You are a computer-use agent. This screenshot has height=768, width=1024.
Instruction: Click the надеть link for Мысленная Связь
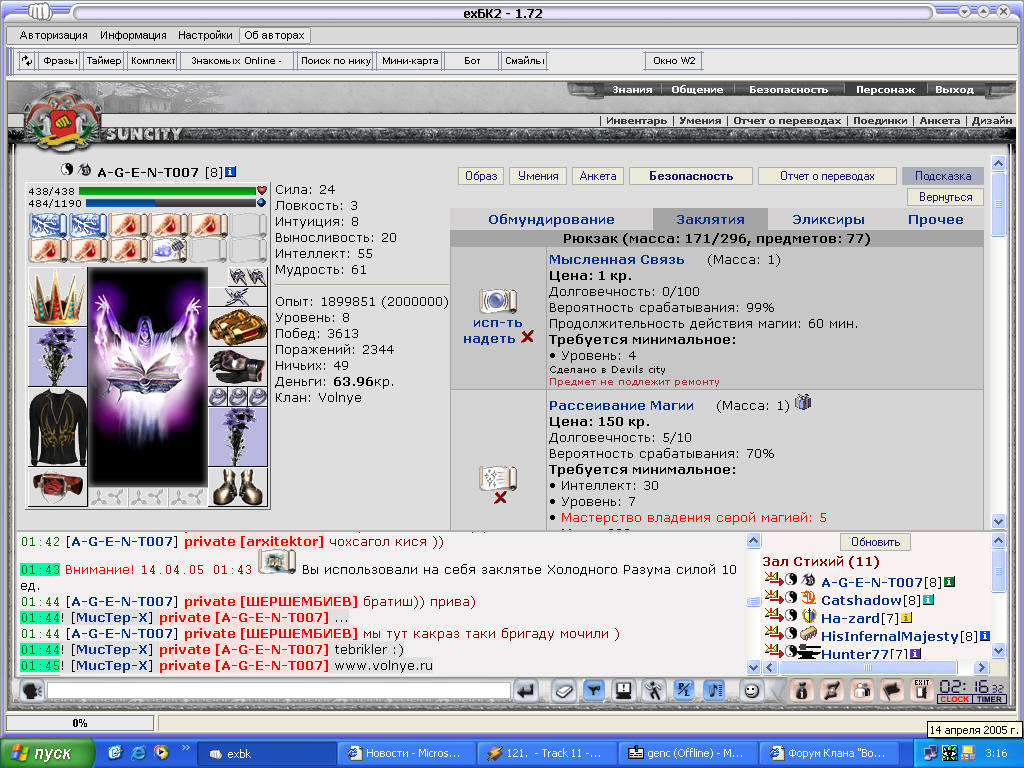[x=489, y=338]
